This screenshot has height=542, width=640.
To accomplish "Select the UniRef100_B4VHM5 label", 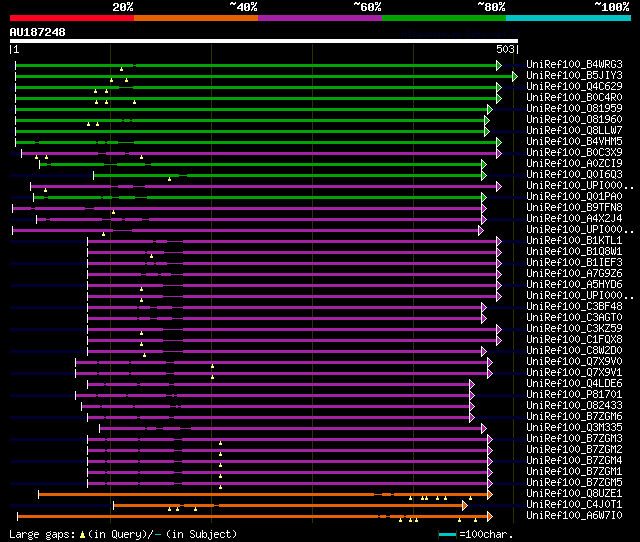I will pos(574,141).
